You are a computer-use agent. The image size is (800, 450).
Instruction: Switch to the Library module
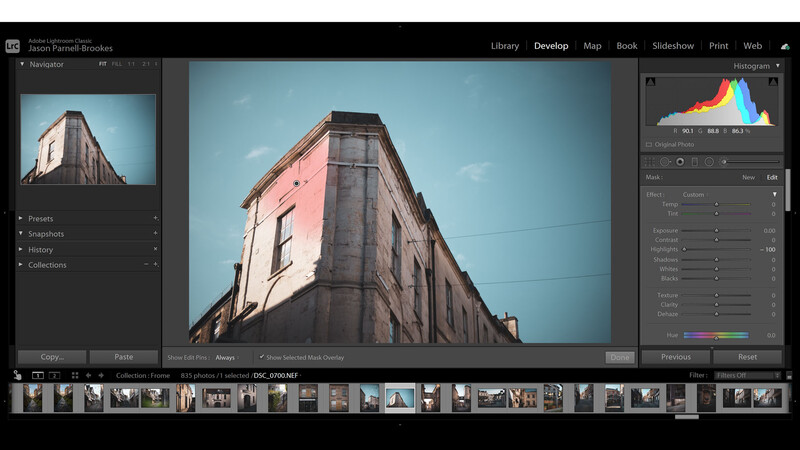505,46
